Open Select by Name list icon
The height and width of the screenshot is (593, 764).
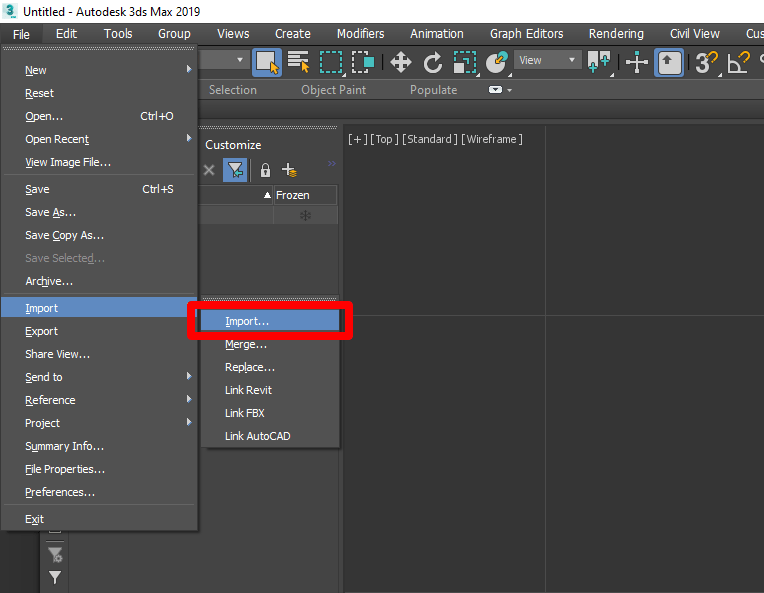click(298, 62)
